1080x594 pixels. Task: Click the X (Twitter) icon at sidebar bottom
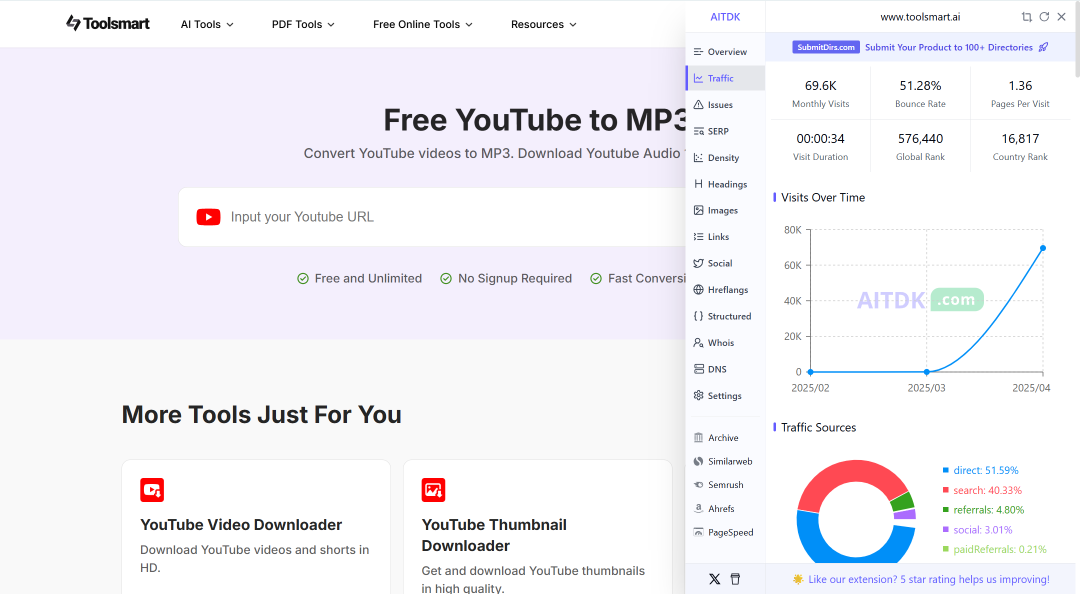(714, 579)
